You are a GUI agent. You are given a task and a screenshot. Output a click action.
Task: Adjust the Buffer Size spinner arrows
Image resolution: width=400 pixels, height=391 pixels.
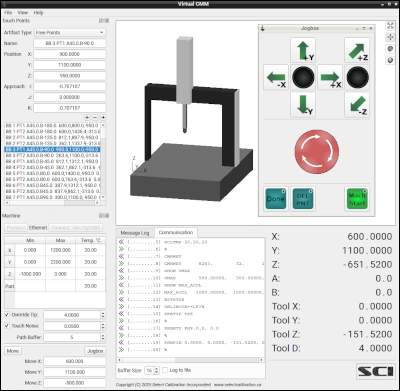[156, 370]
